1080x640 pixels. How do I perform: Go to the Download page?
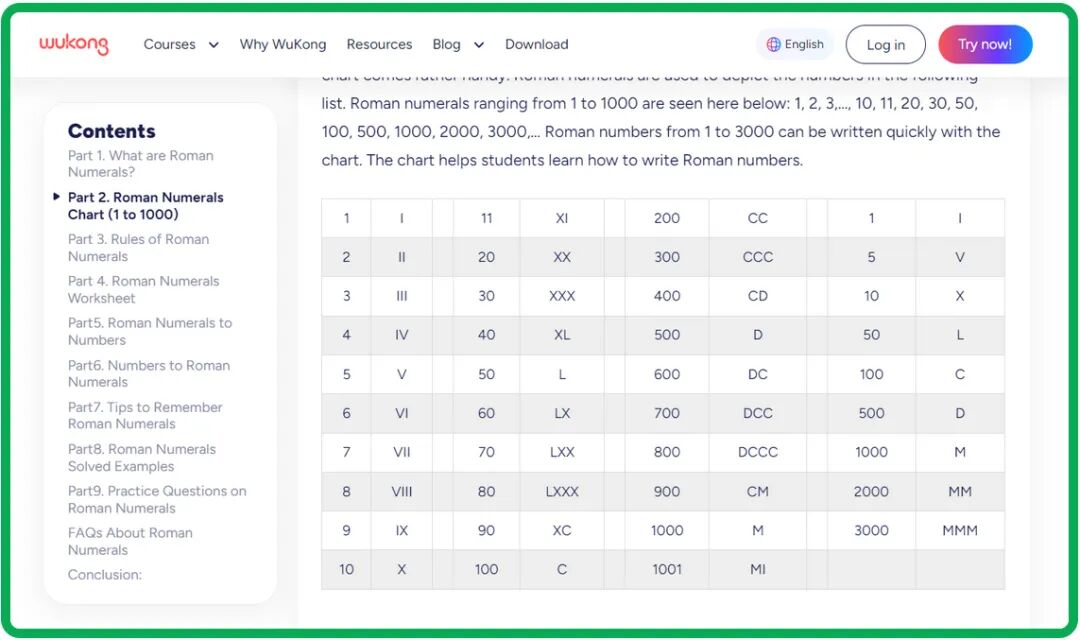coord(536,44)
